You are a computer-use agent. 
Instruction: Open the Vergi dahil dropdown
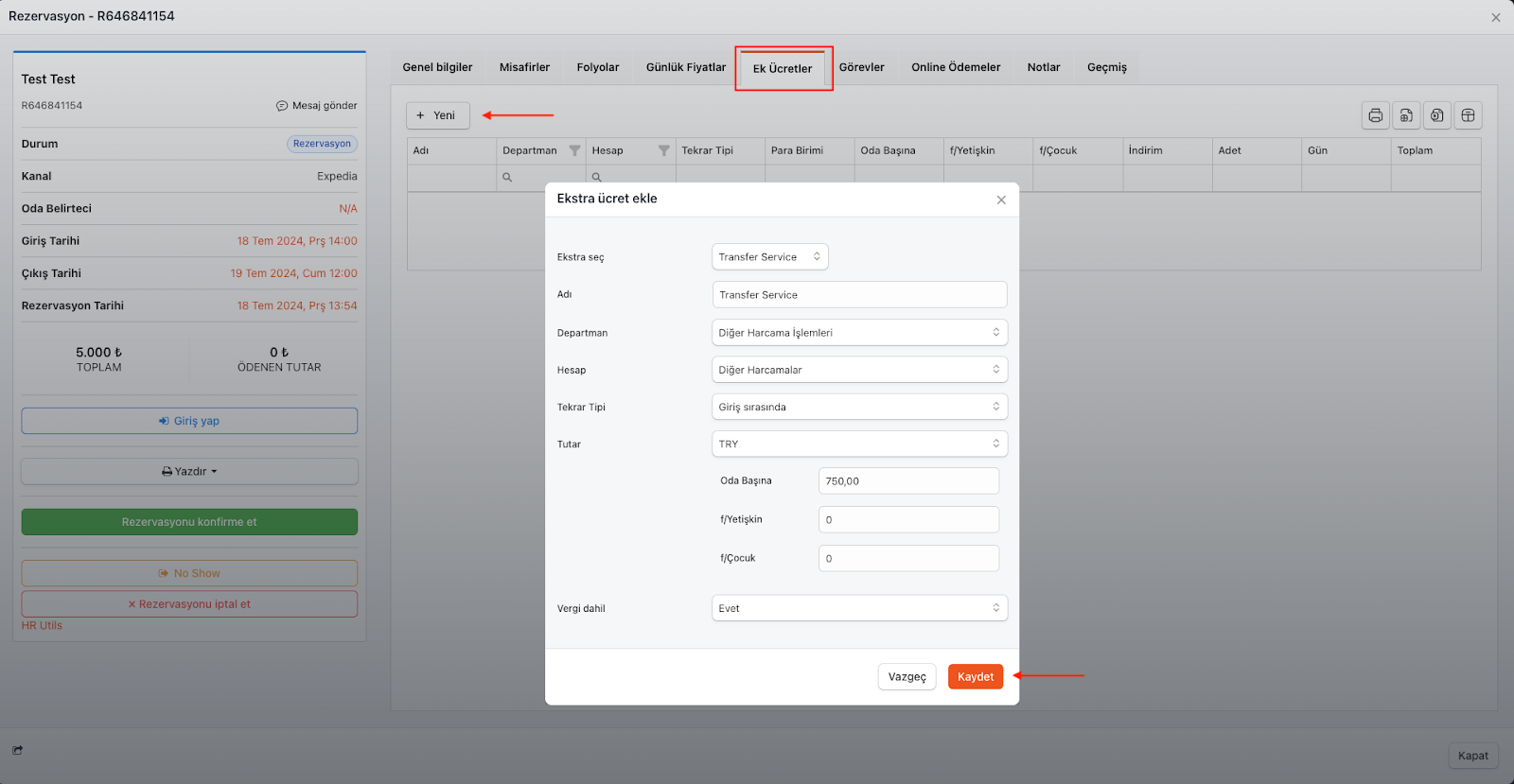click(x=858, y=608)
